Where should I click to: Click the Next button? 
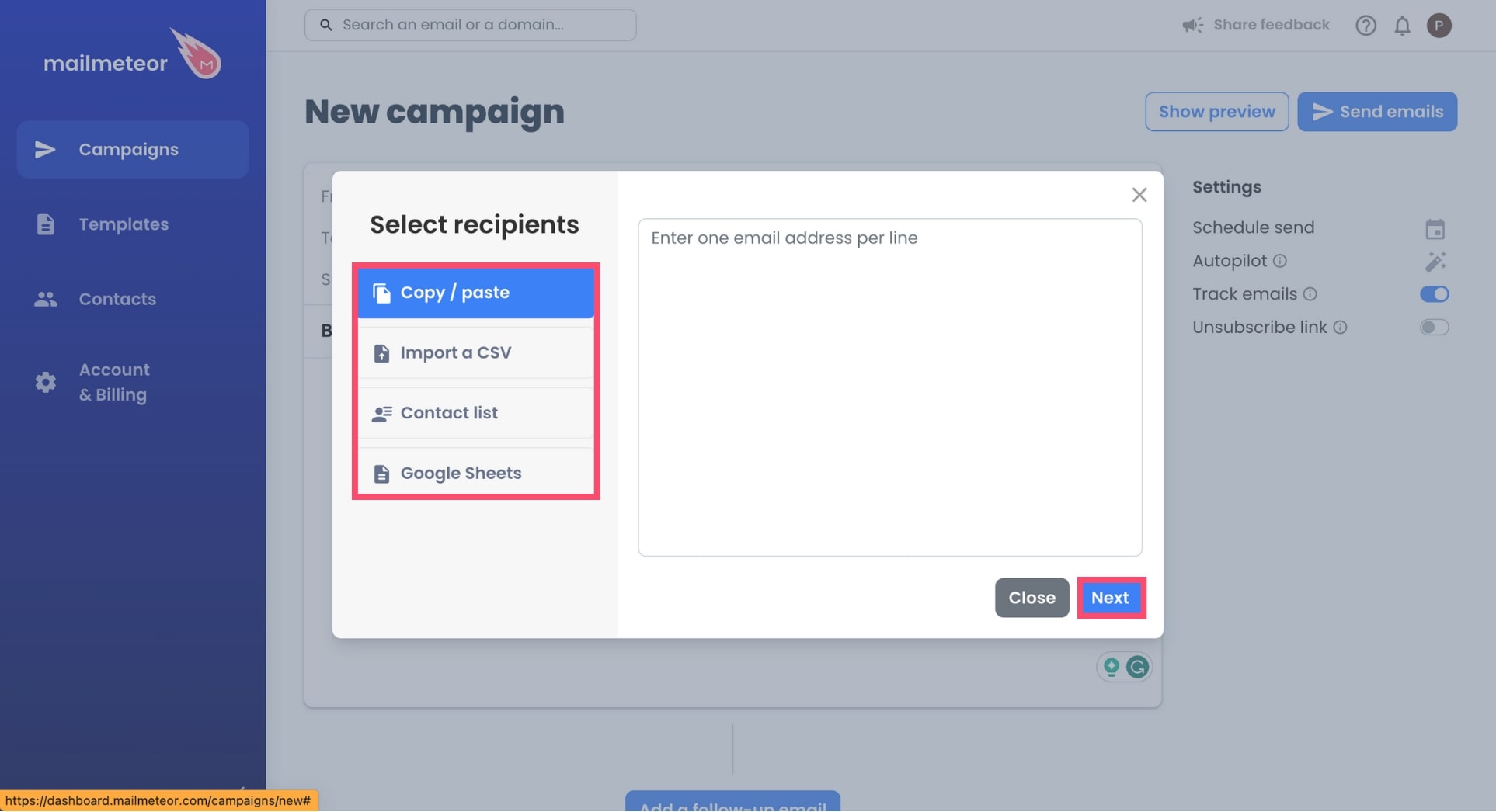(1111, 598)
